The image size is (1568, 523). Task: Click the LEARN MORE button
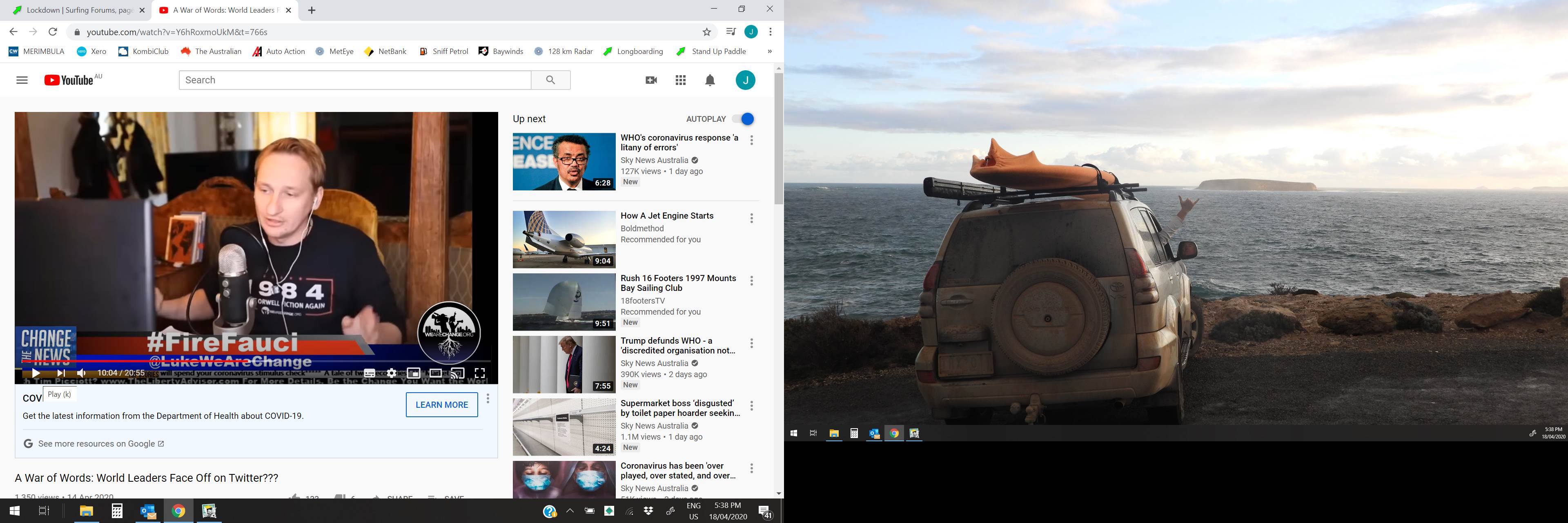441,404
